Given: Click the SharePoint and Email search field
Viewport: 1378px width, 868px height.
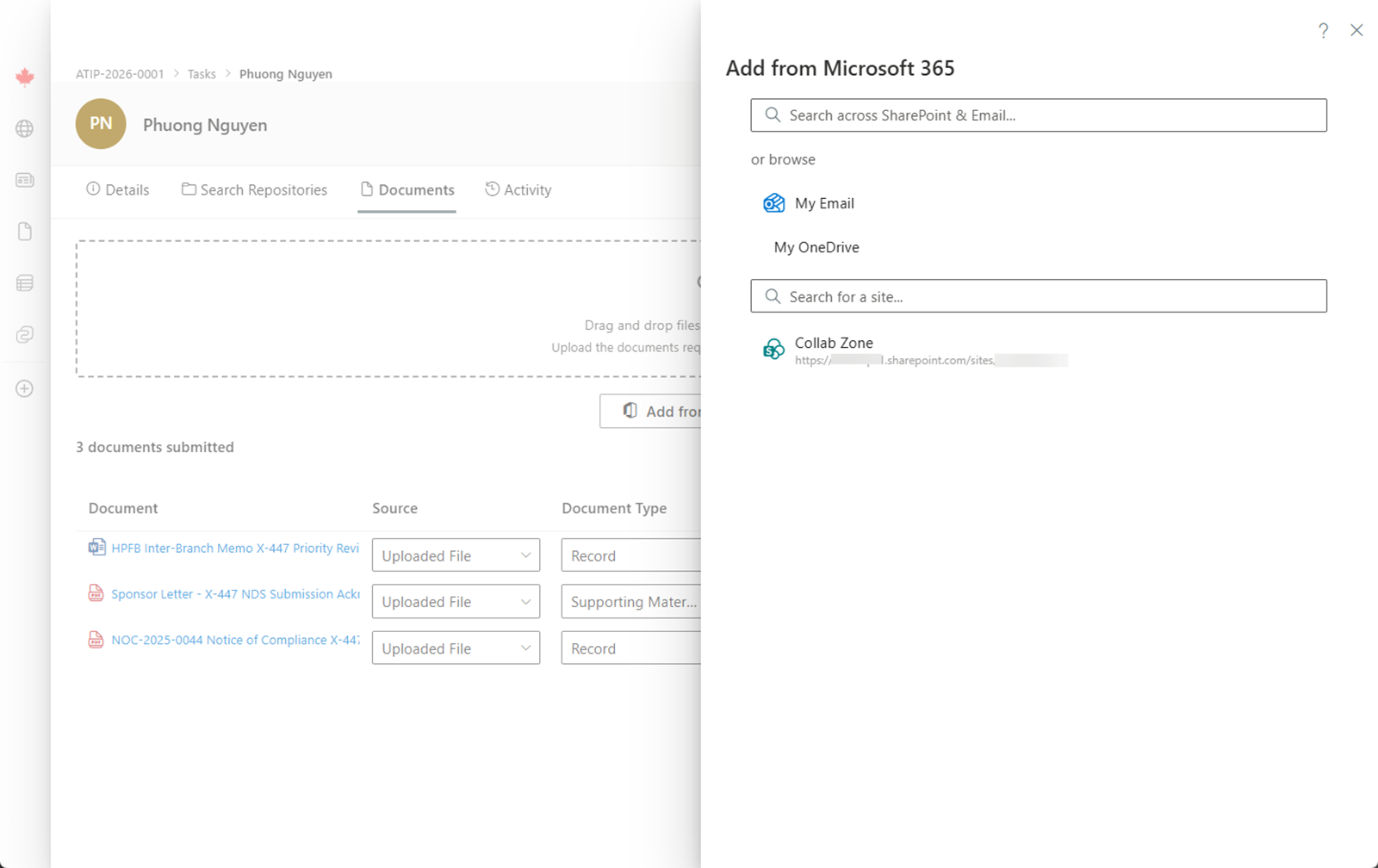Looking at the screenshot, I should 1038,115.
